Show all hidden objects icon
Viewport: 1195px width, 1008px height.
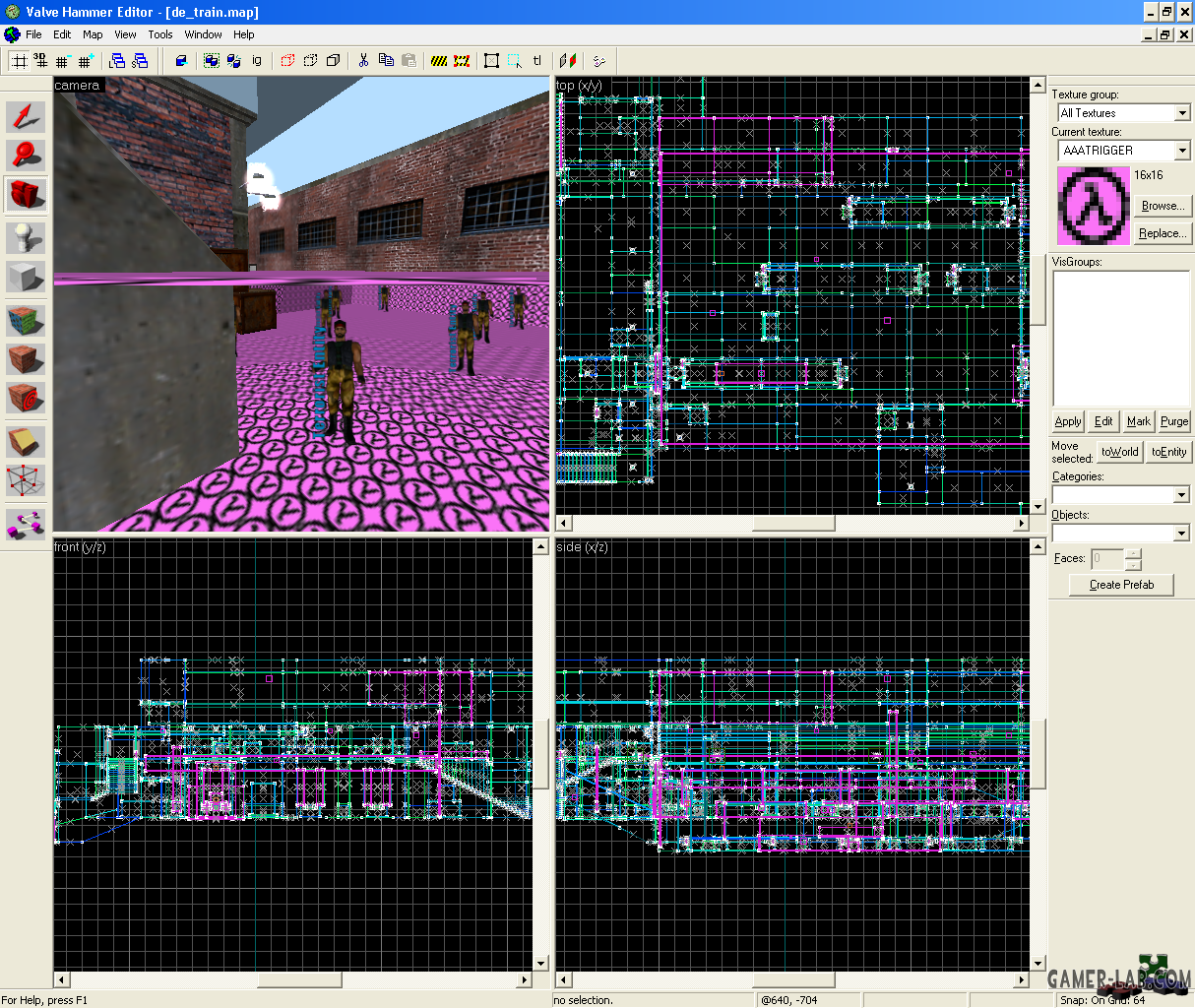pyautogui.click(x=333, y=61)
